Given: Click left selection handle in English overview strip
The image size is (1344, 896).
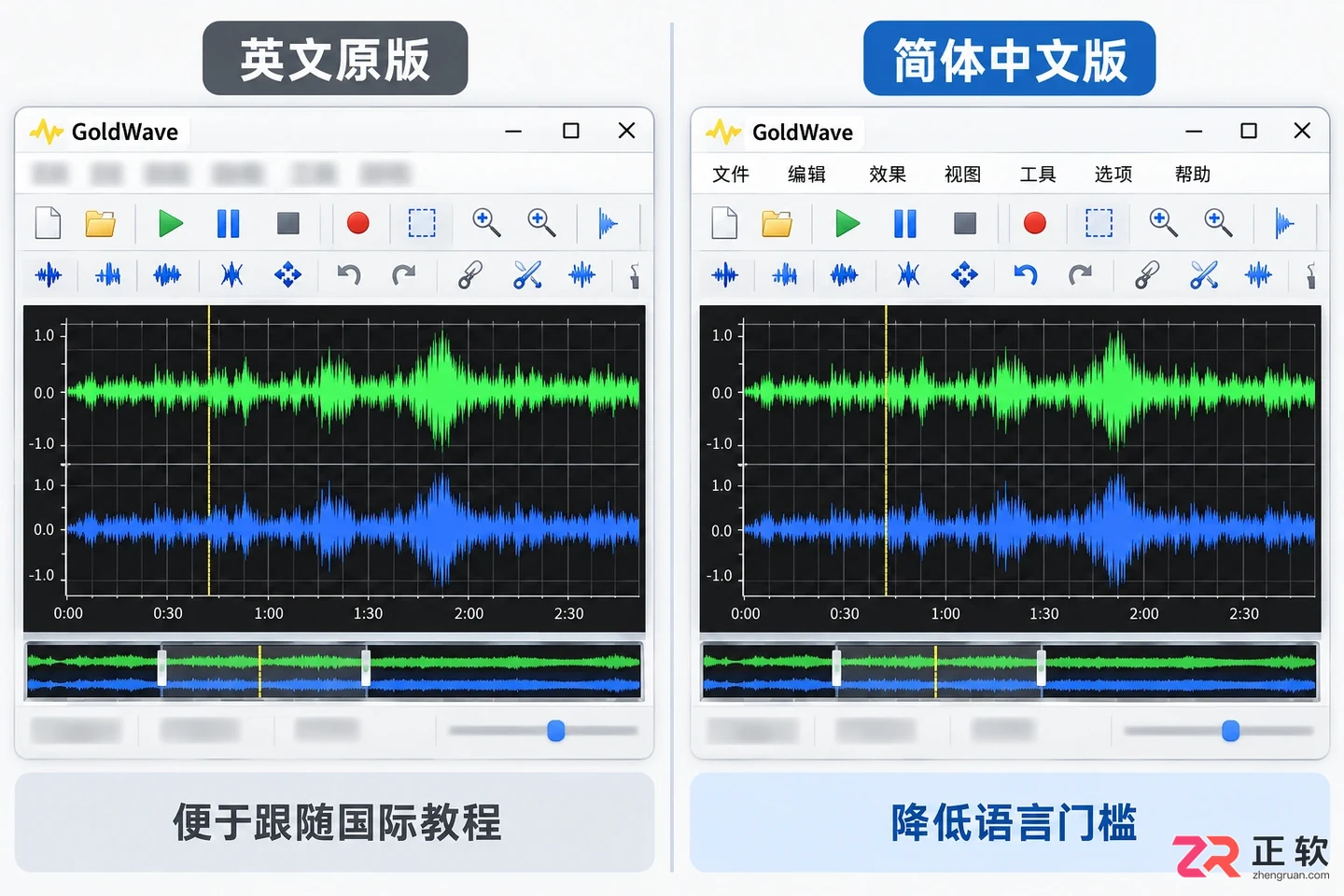Looking at the screenshot, I should pyautogui.click(x=161, y=668).
